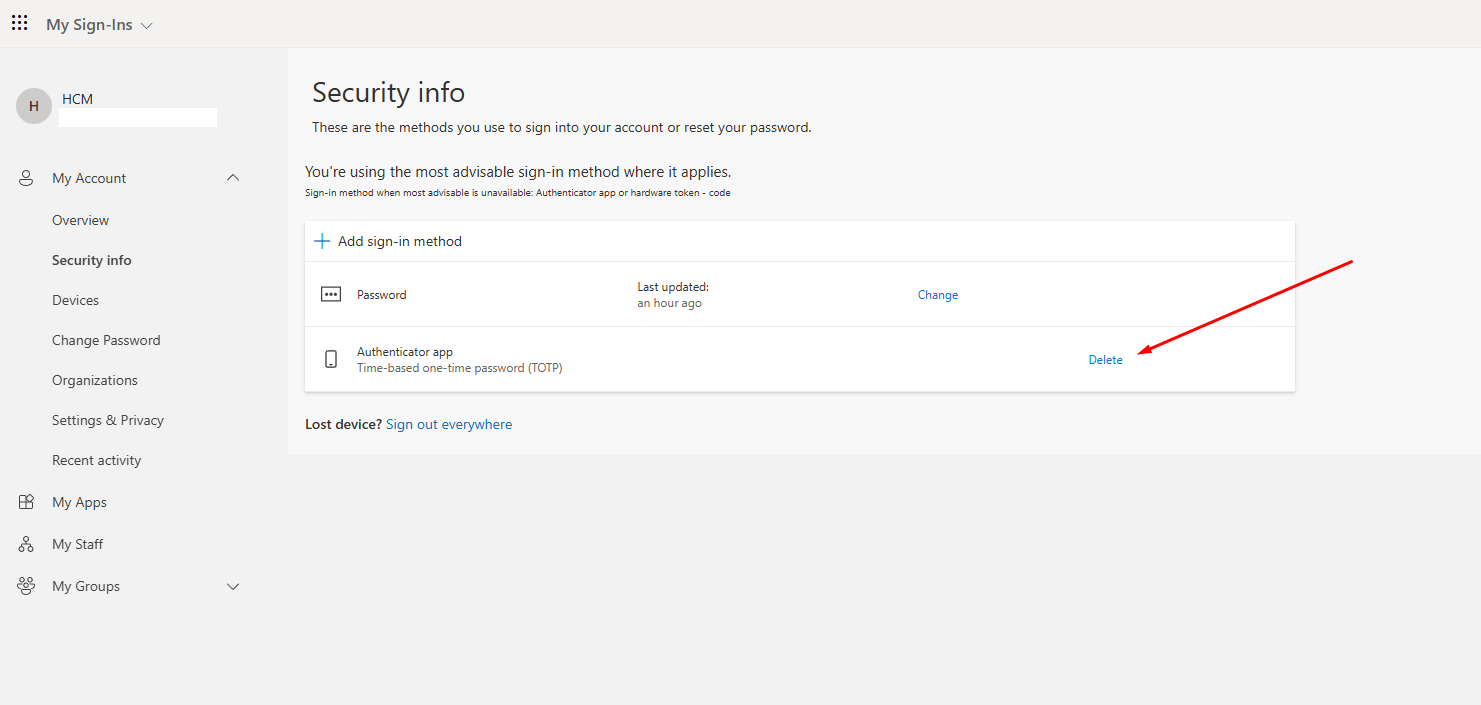This screenshot has height=705, width=1481.
Task: Select Change Password in the sidebar
Action: [106, 340]
